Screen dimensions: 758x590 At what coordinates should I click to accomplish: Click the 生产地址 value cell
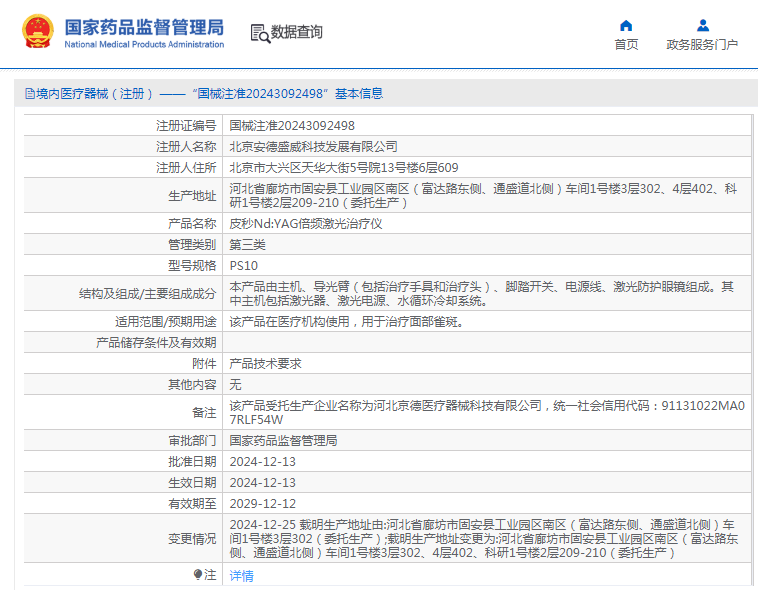coord(486,195)
